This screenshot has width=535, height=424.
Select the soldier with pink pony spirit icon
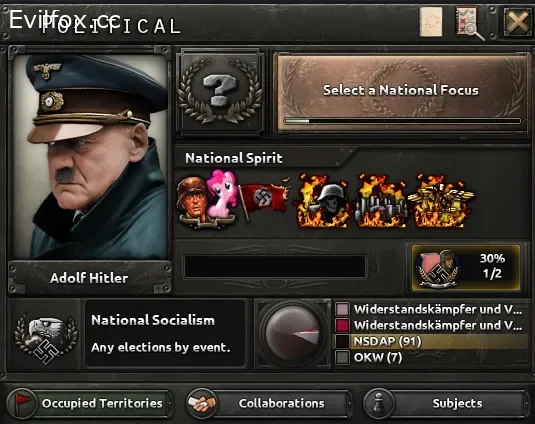[207, 199]
